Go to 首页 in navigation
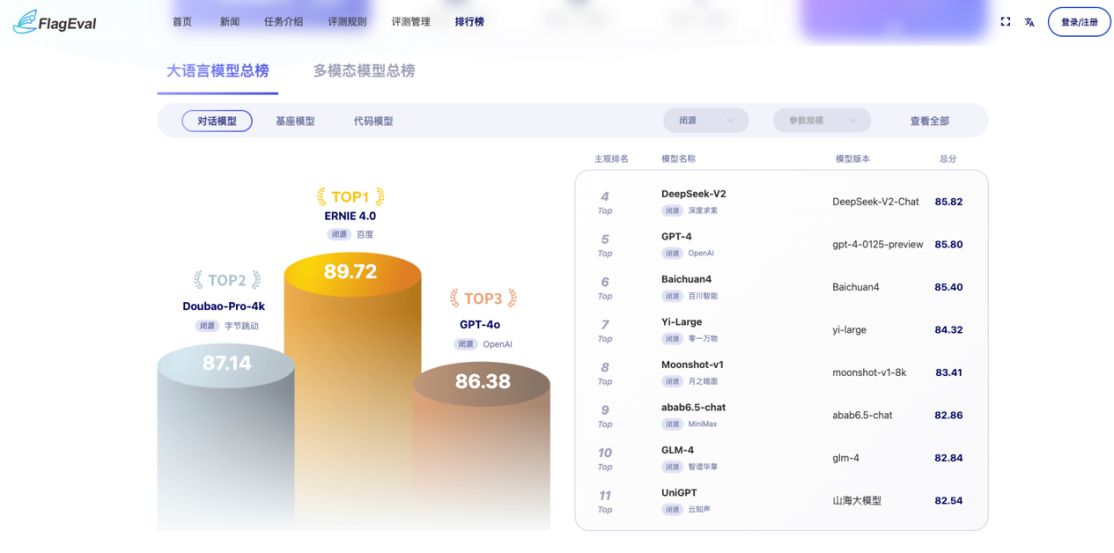 [x=182, y=22]
